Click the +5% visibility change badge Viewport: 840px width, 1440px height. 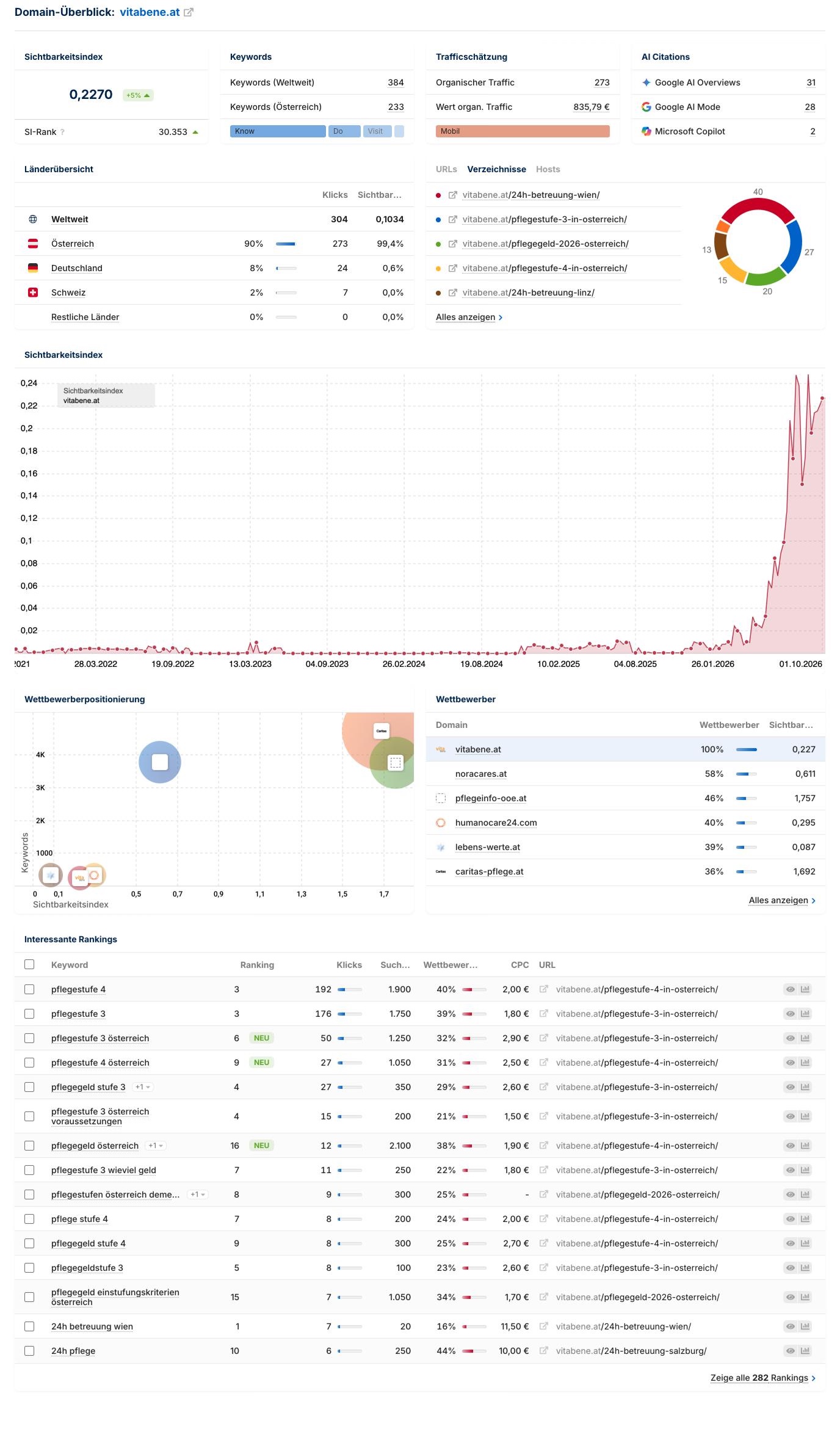tap(138, 95)
